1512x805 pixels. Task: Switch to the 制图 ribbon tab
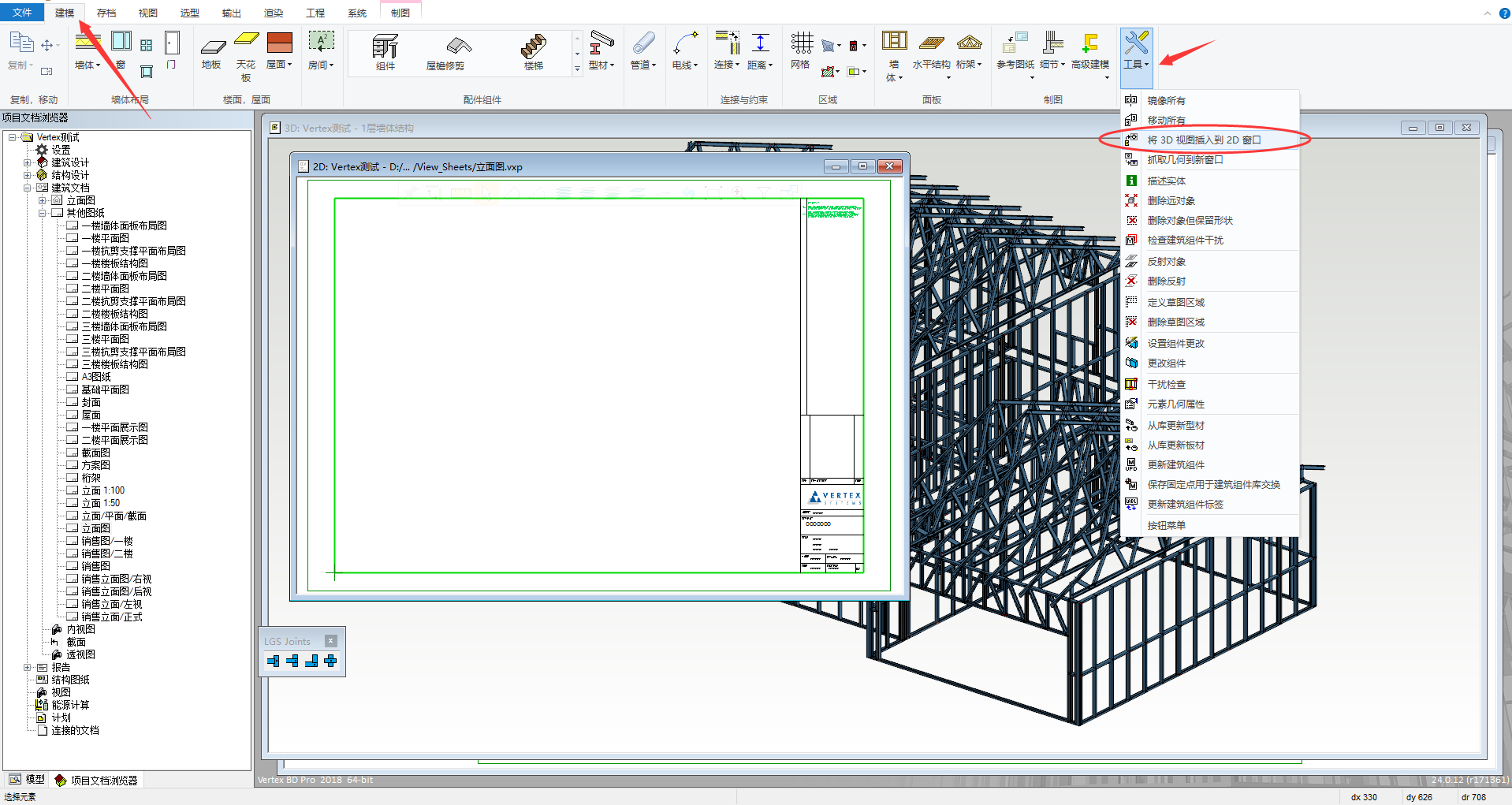point(400,13)
